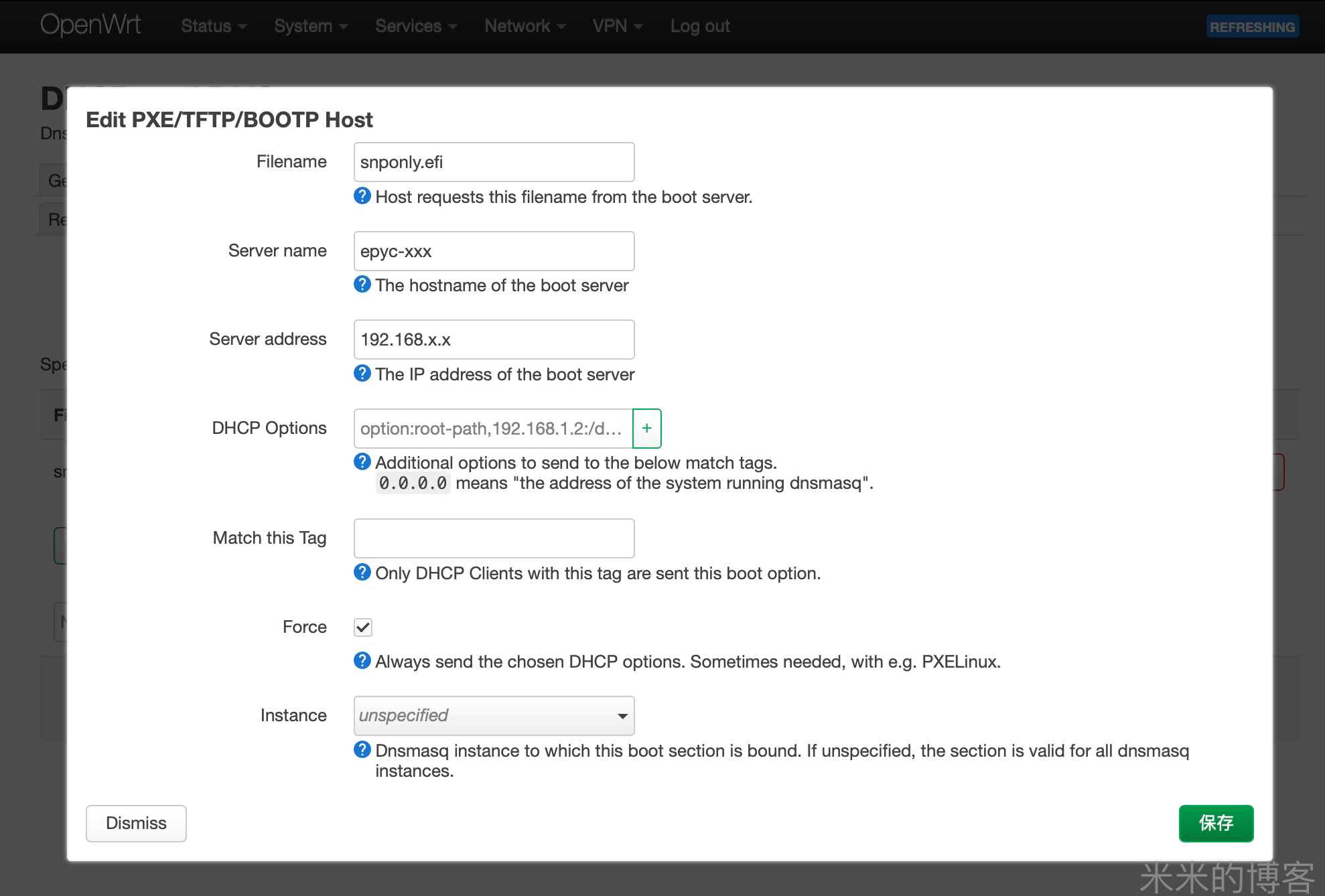The image size is (1325, 896).
Task: Toggle the Force option off
Action: tap(362, 627)
